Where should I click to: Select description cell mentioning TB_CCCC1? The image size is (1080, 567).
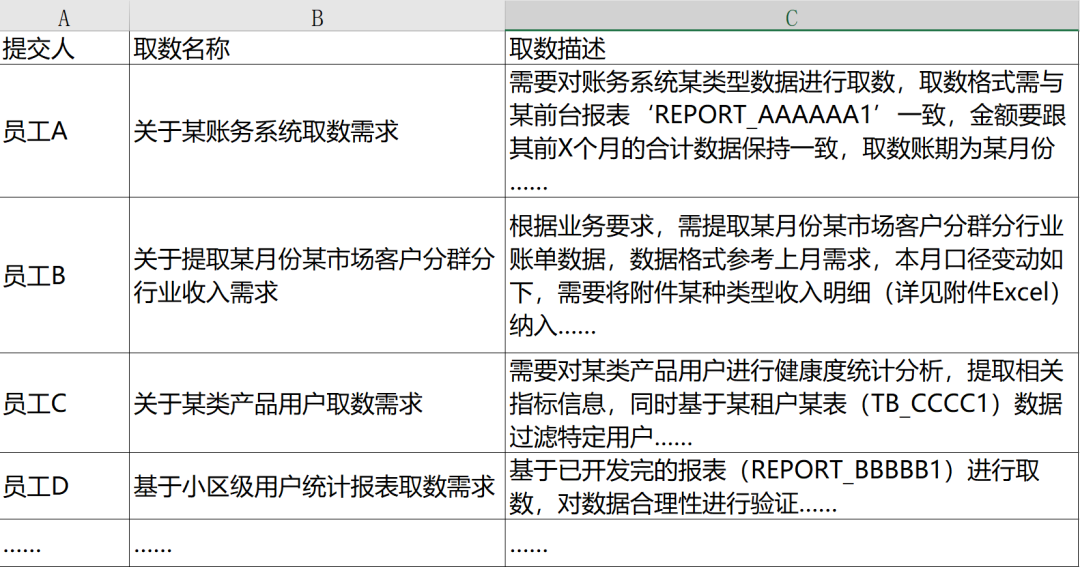click(791, 403)
